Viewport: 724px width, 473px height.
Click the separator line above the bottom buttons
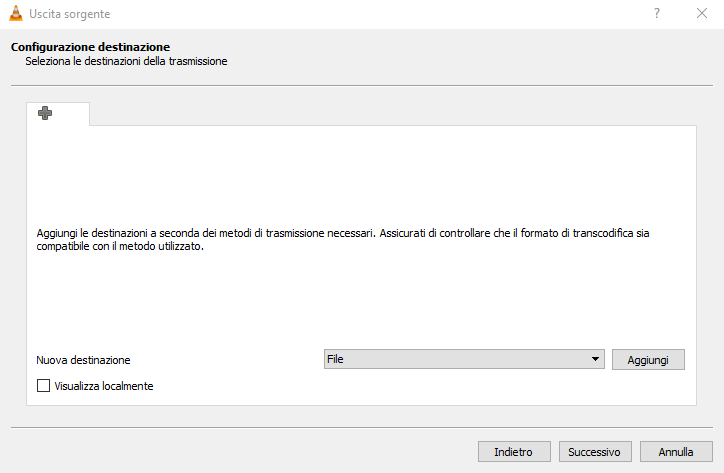(362, 428)
